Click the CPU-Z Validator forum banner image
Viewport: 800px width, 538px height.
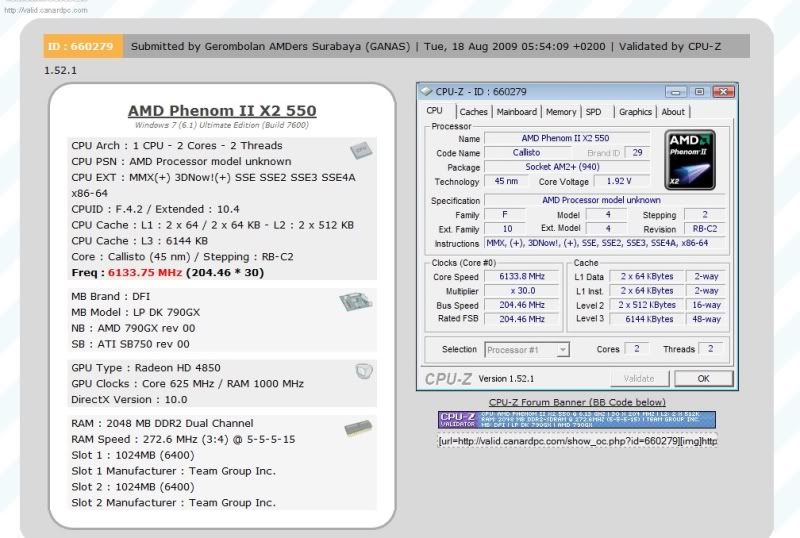click(x=576, y=420)
